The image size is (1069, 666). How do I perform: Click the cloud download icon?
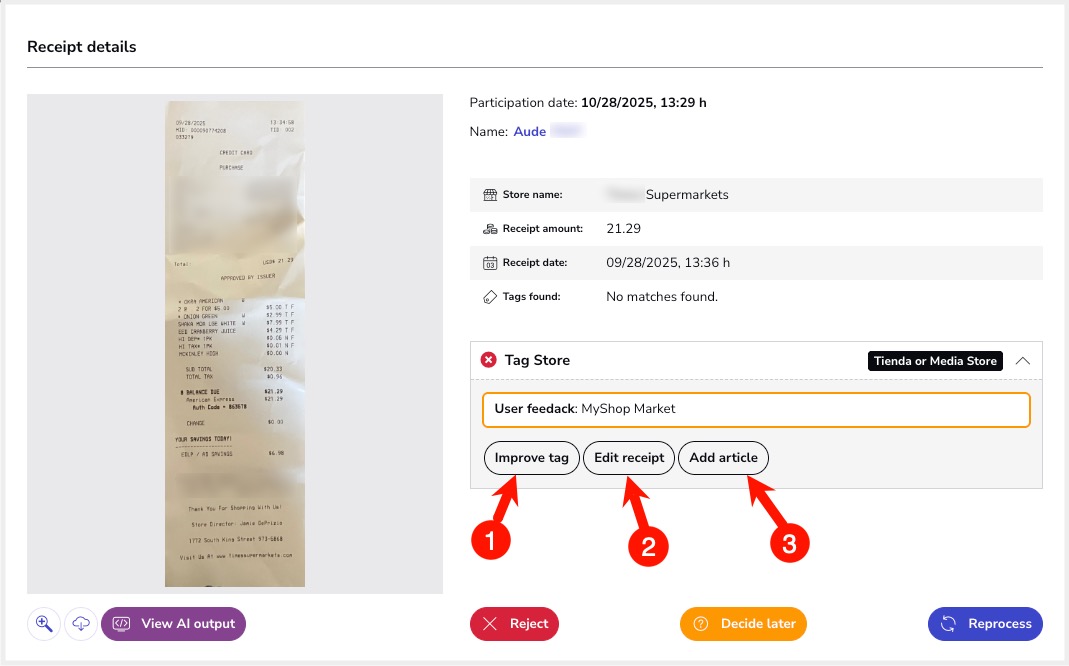[x=81, y=624]
